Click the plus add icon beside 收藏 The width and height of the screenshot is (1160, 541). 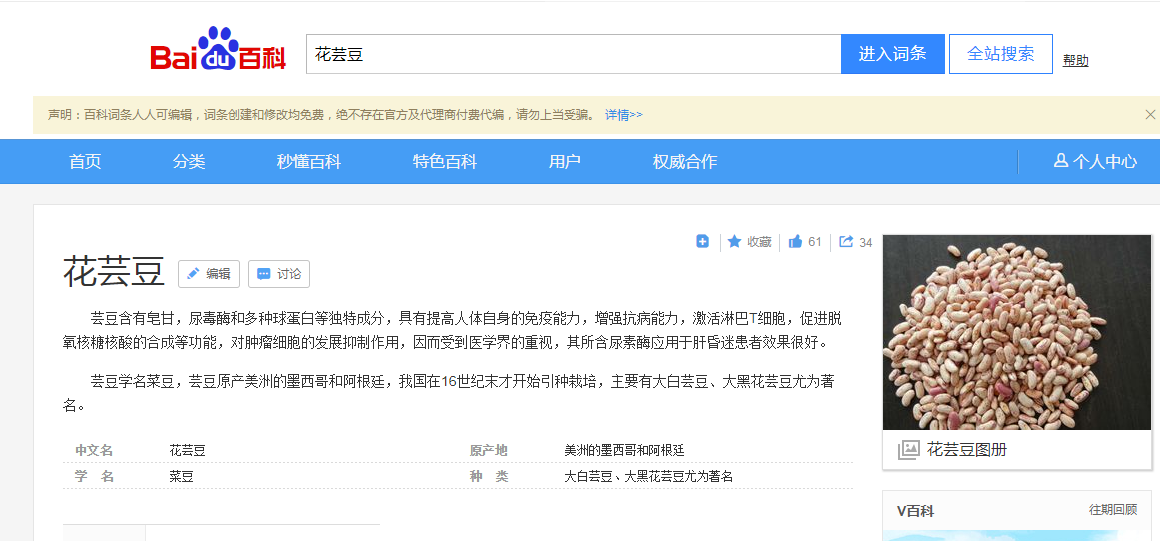703,241
